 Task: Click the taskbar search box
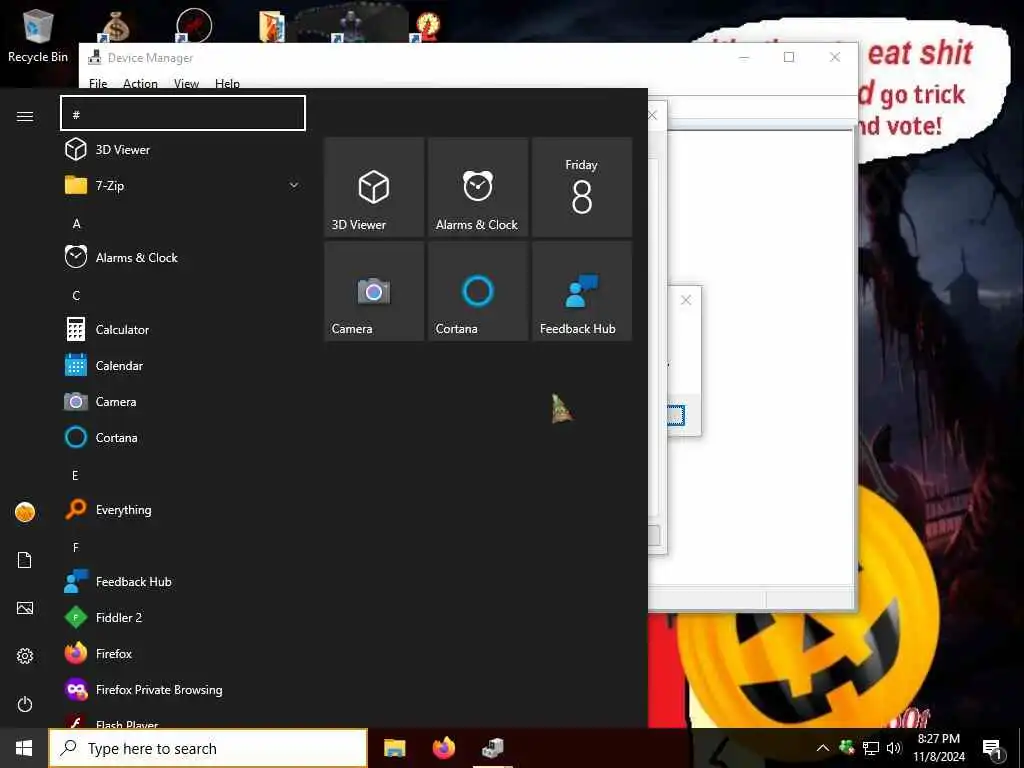208,748
